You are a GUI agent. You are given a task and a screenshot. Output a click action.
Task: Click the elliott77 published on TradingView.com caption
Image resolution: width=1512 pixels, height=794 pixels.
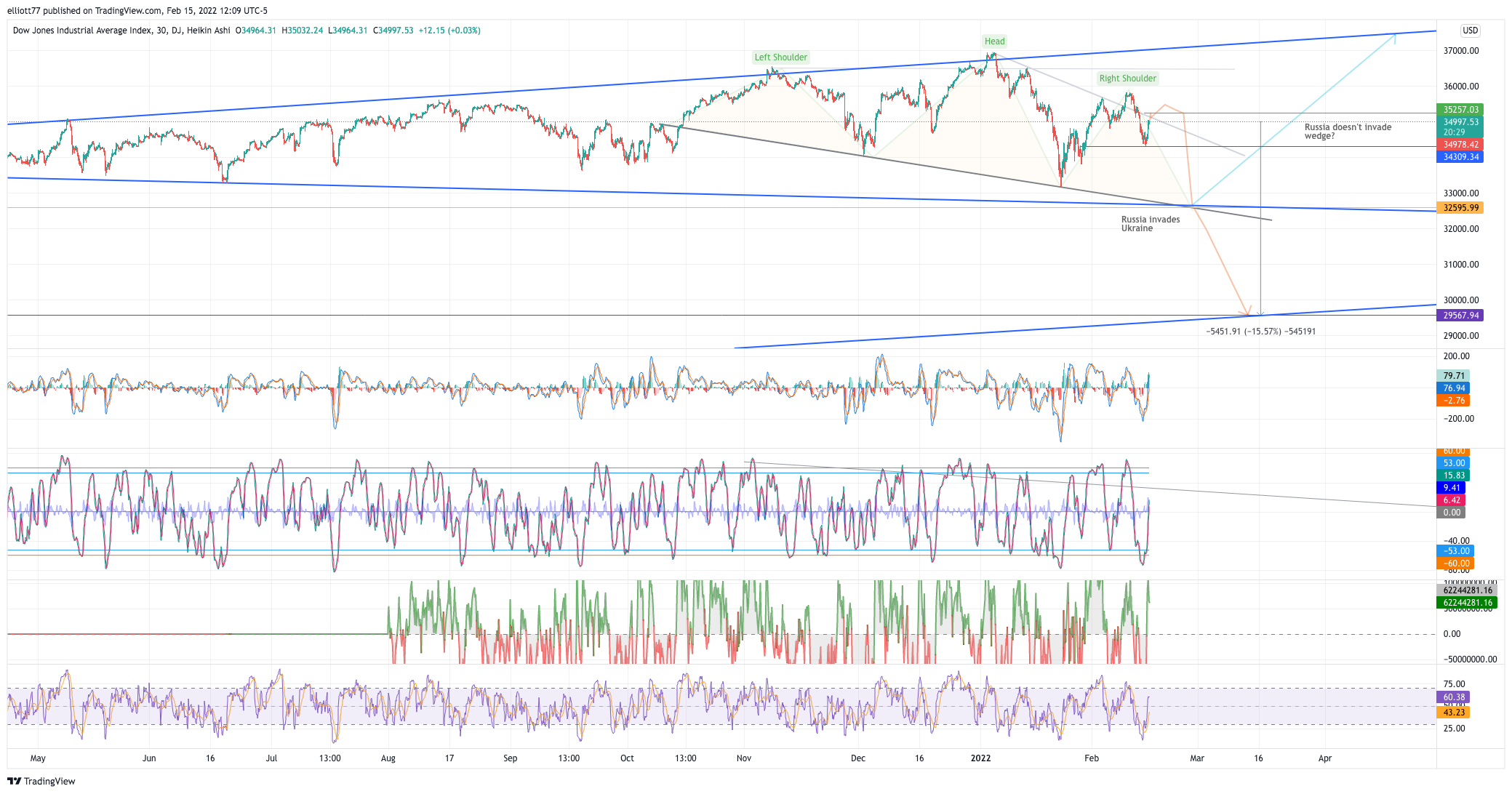pyautogui.click(x=137, y=11)
